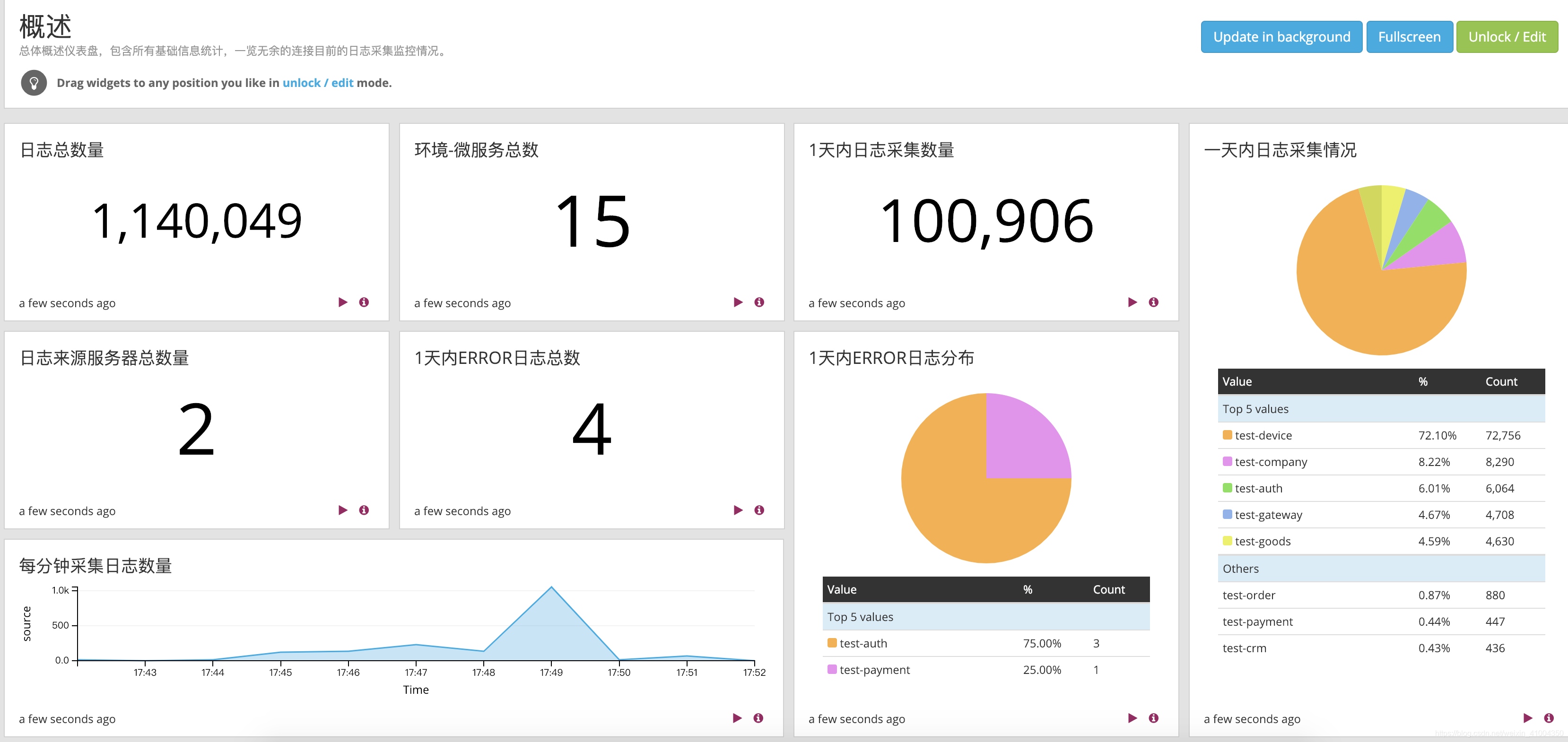Click info icon on 1天内日志采集数量 widget

(x=1153, y=302)
